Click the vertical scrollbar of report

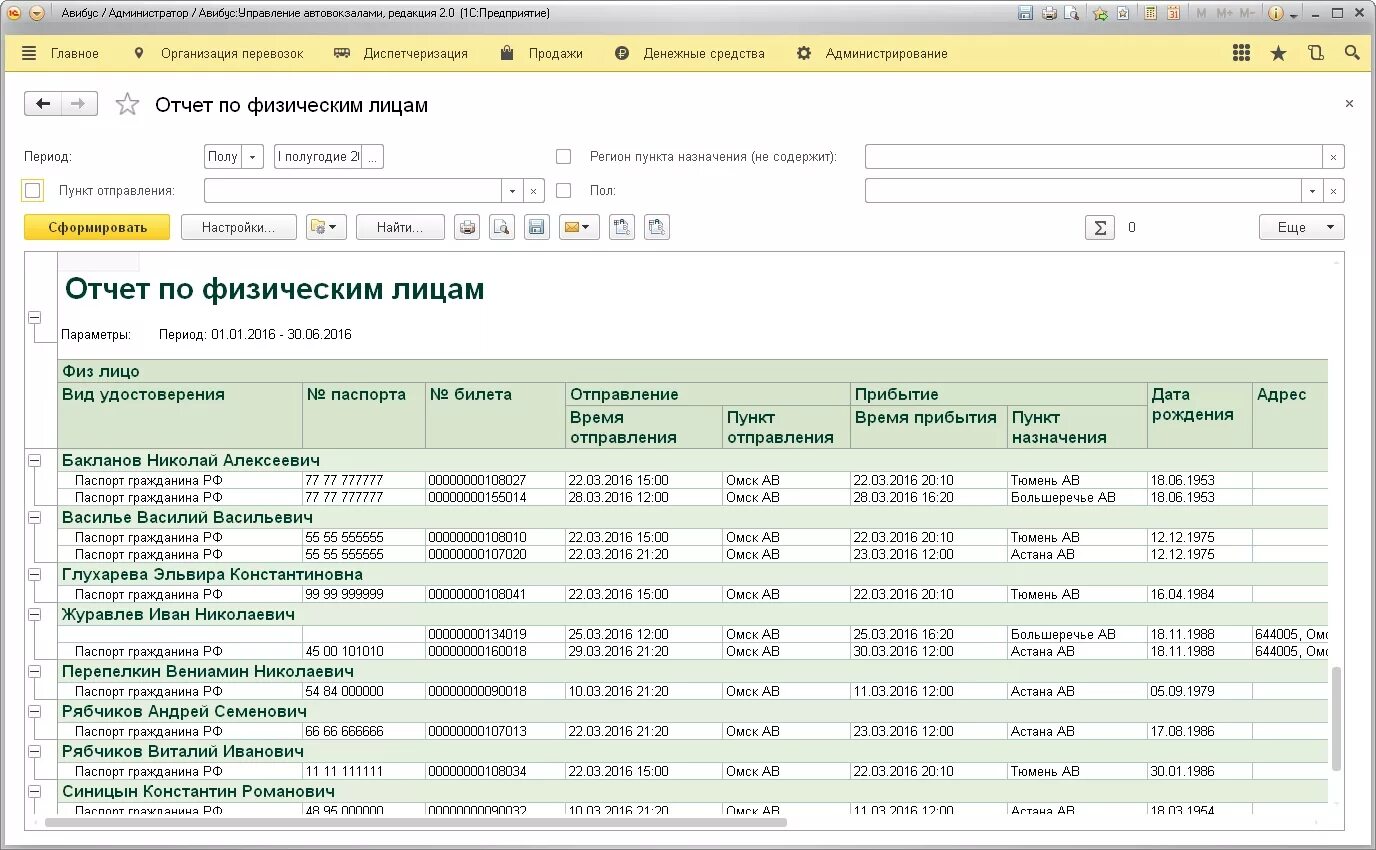(x=1337, y=720)
